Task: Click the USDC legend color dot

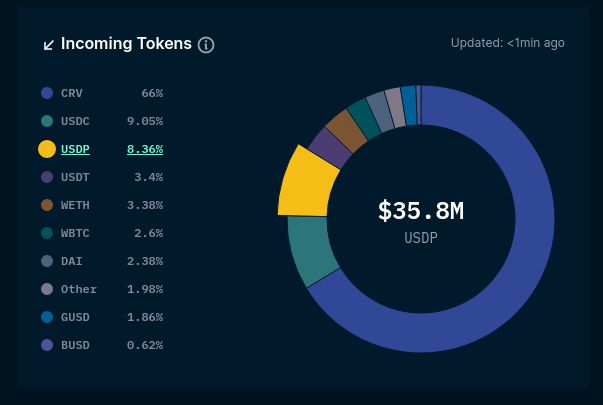Action: click(x=47, y=121)
